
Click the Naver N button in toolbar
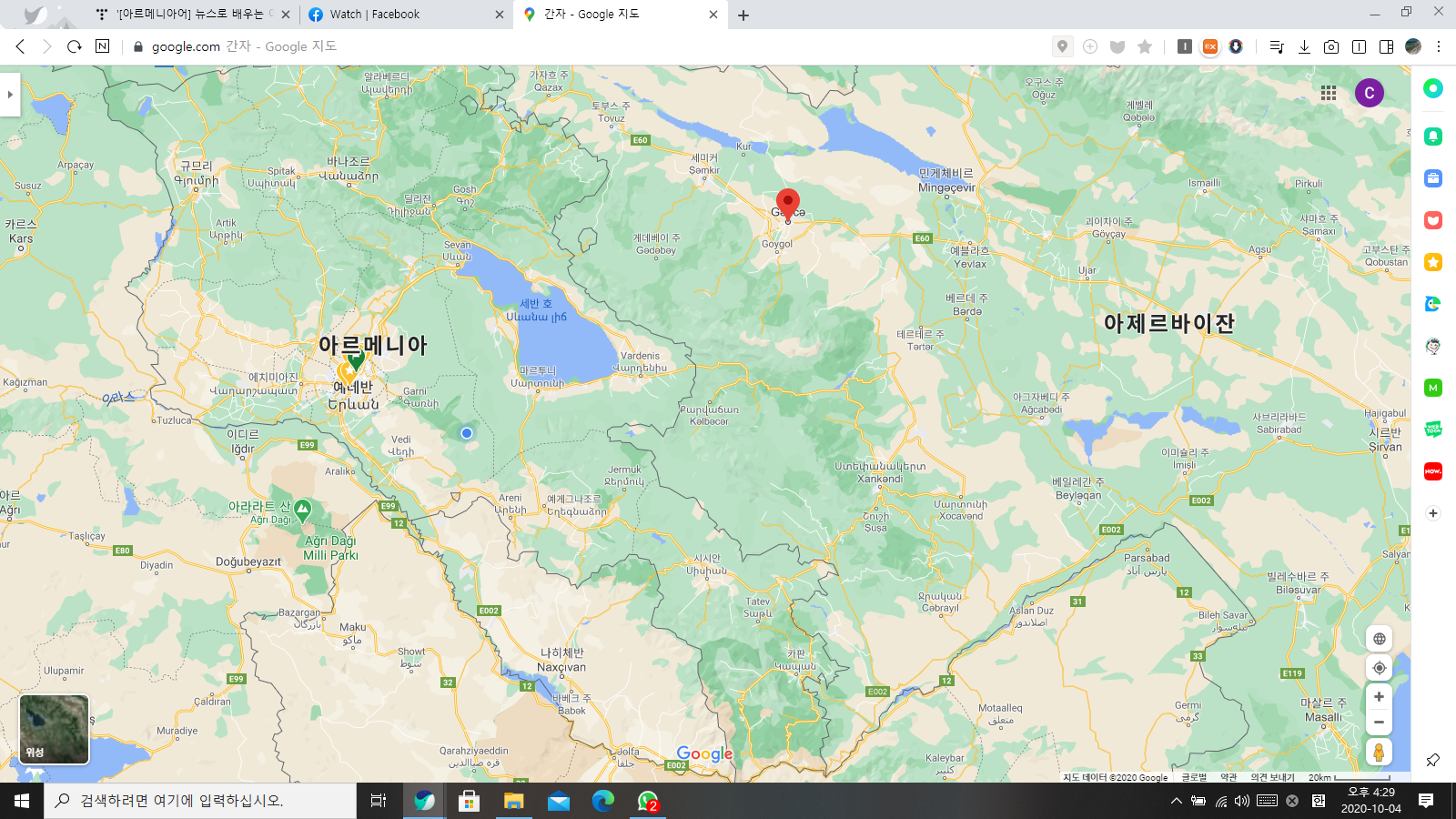(x=102, y=46)
